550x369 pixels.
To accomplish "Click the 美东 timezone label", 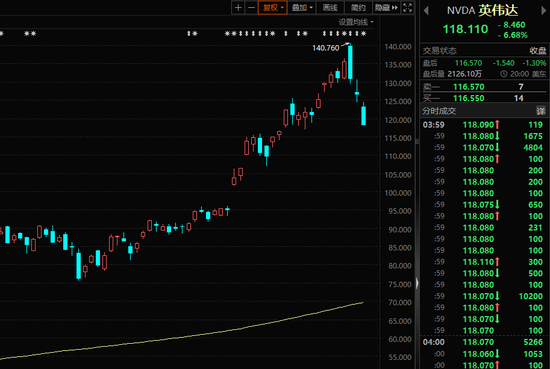I will [539, 74].
